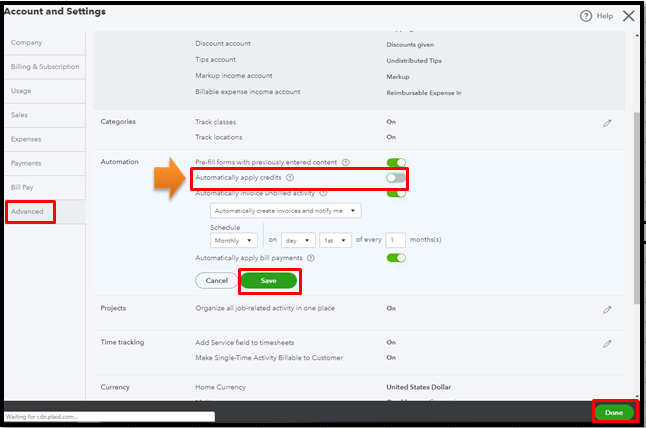
Task: Open the Help question mark icon
Action: click(585, 16)
